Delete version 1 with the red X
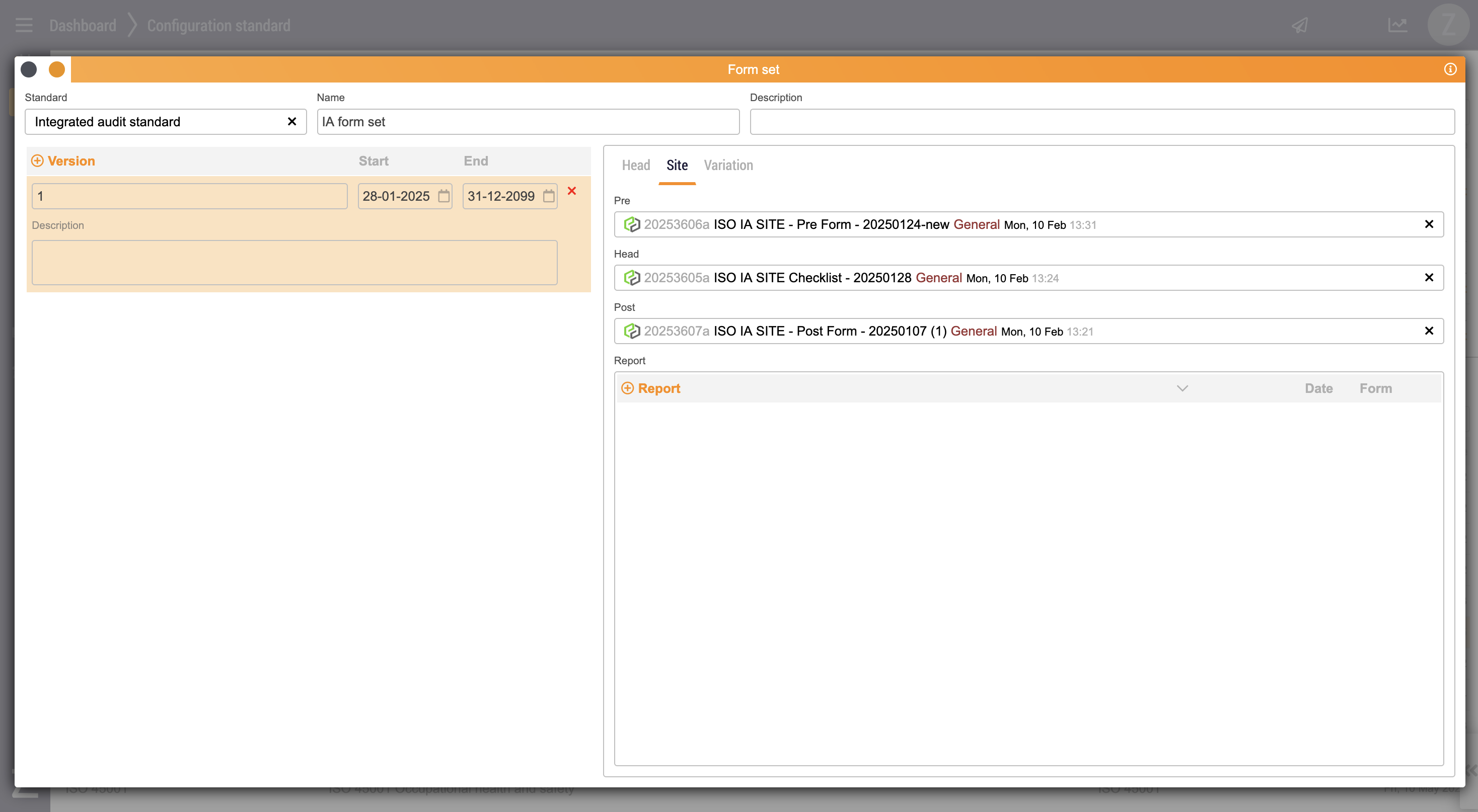 (x=571, y=191)
